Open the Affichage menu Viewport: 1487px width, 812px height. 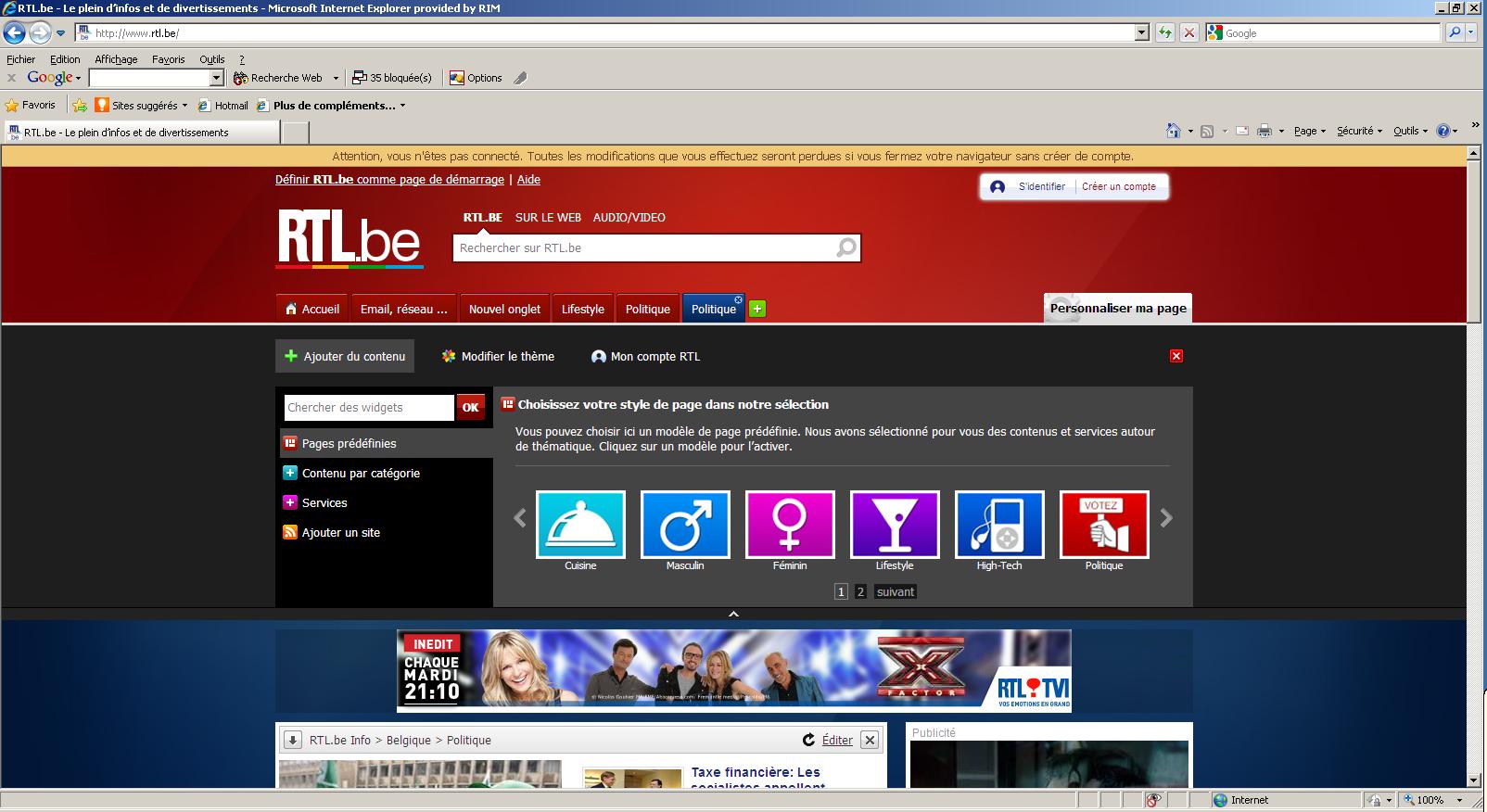pos(116,59)
